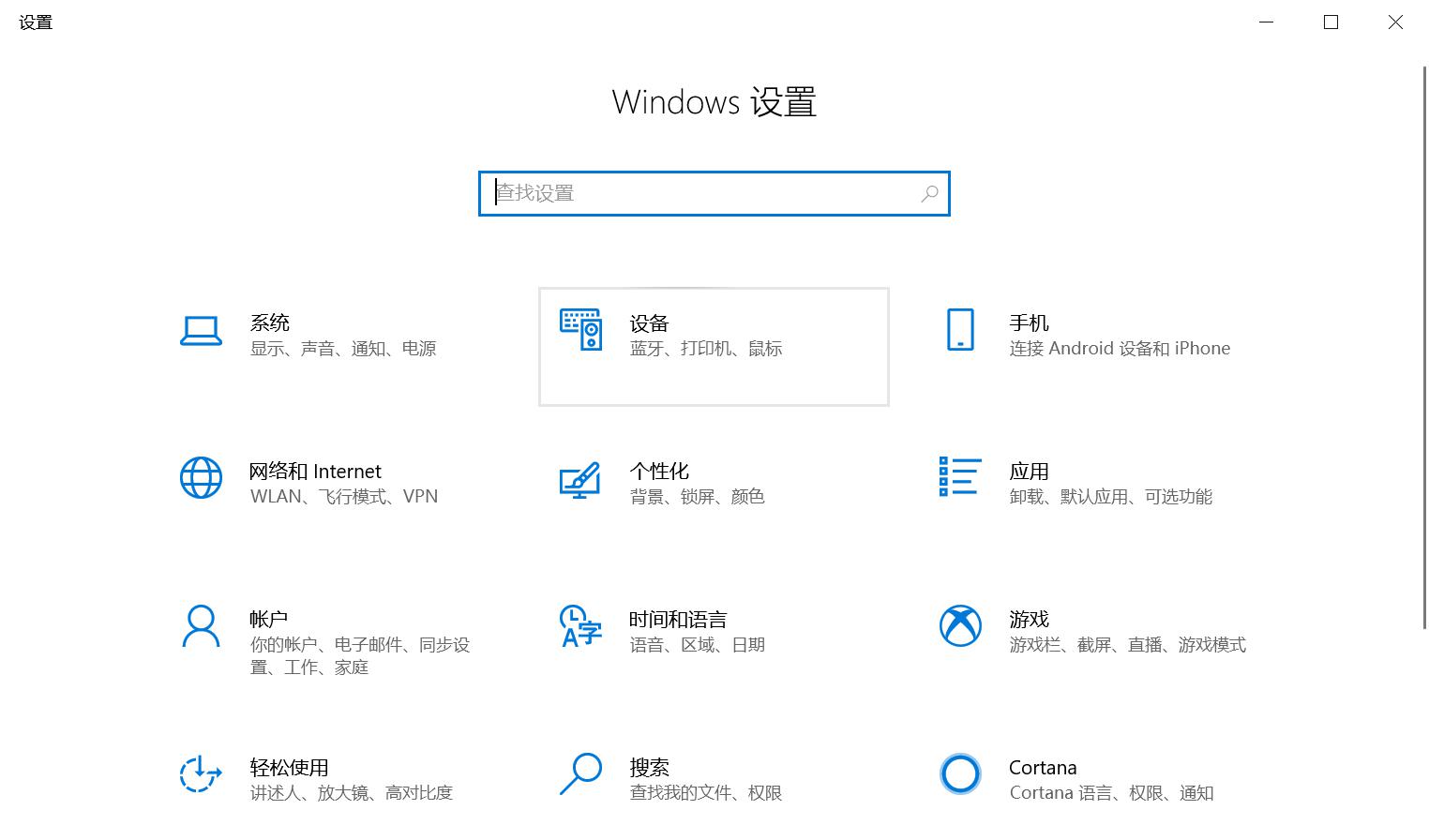Screen dimensions: 1429x840
Task: Click the Cortana 语言、权限、通知 description
Action: 1111,793
